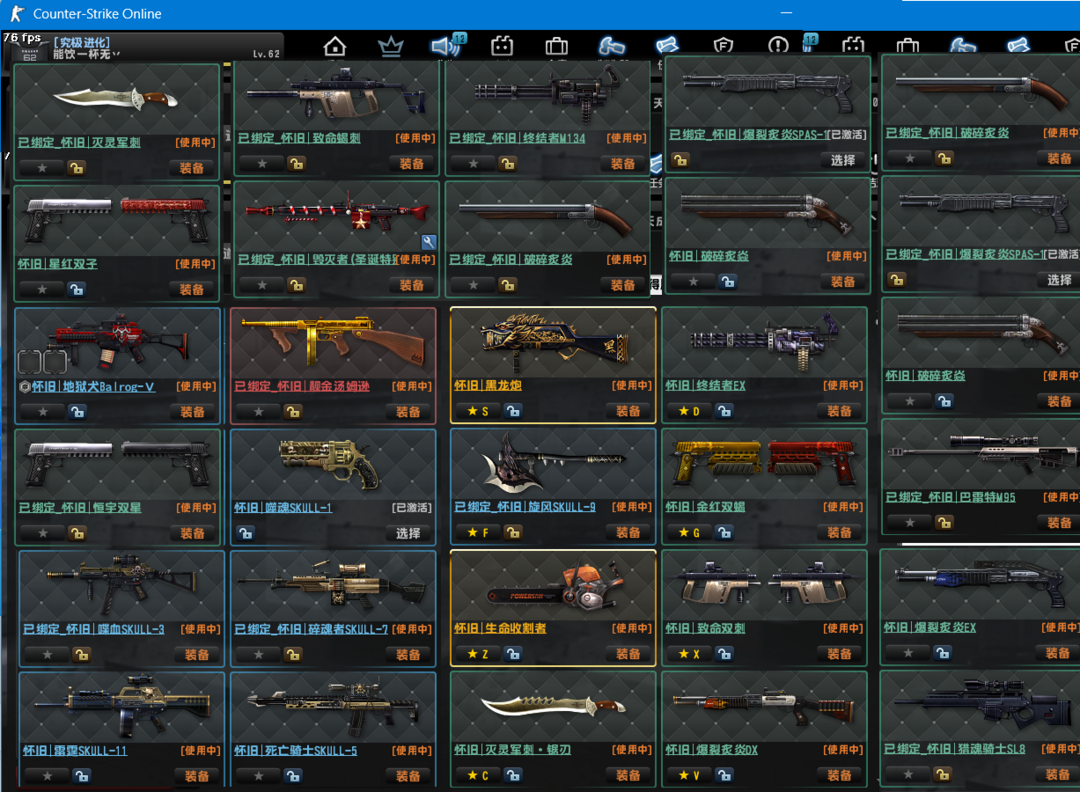Click the star Z hotkey on 生命收割者

(x=477, y=654)
